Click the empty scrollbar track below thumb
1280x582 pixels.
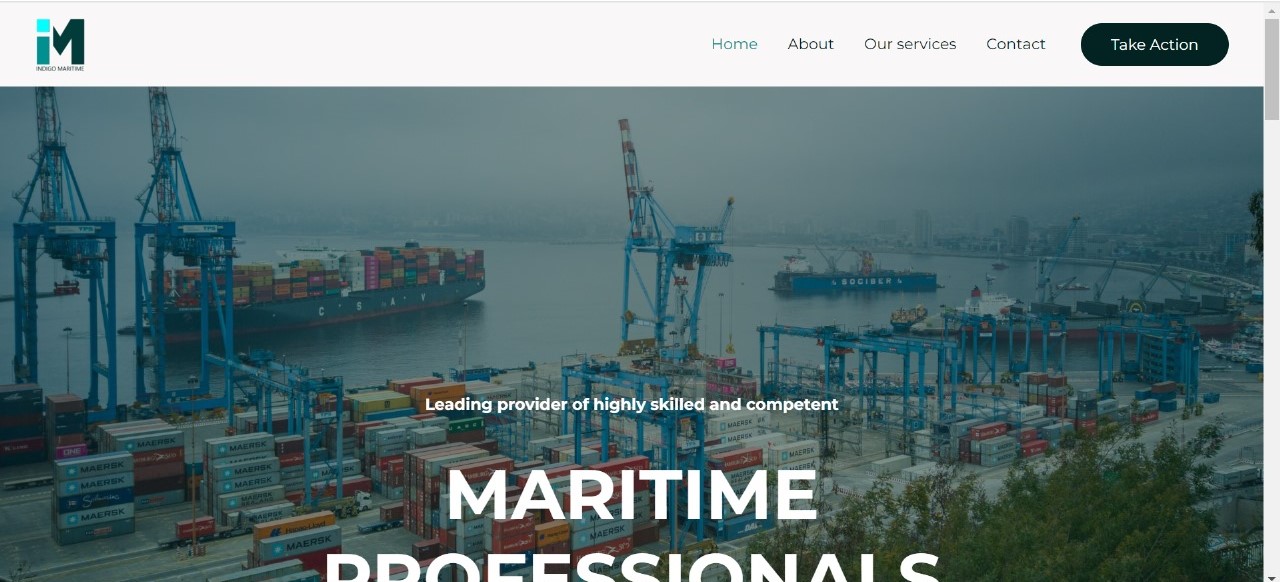coord(1272,350)
